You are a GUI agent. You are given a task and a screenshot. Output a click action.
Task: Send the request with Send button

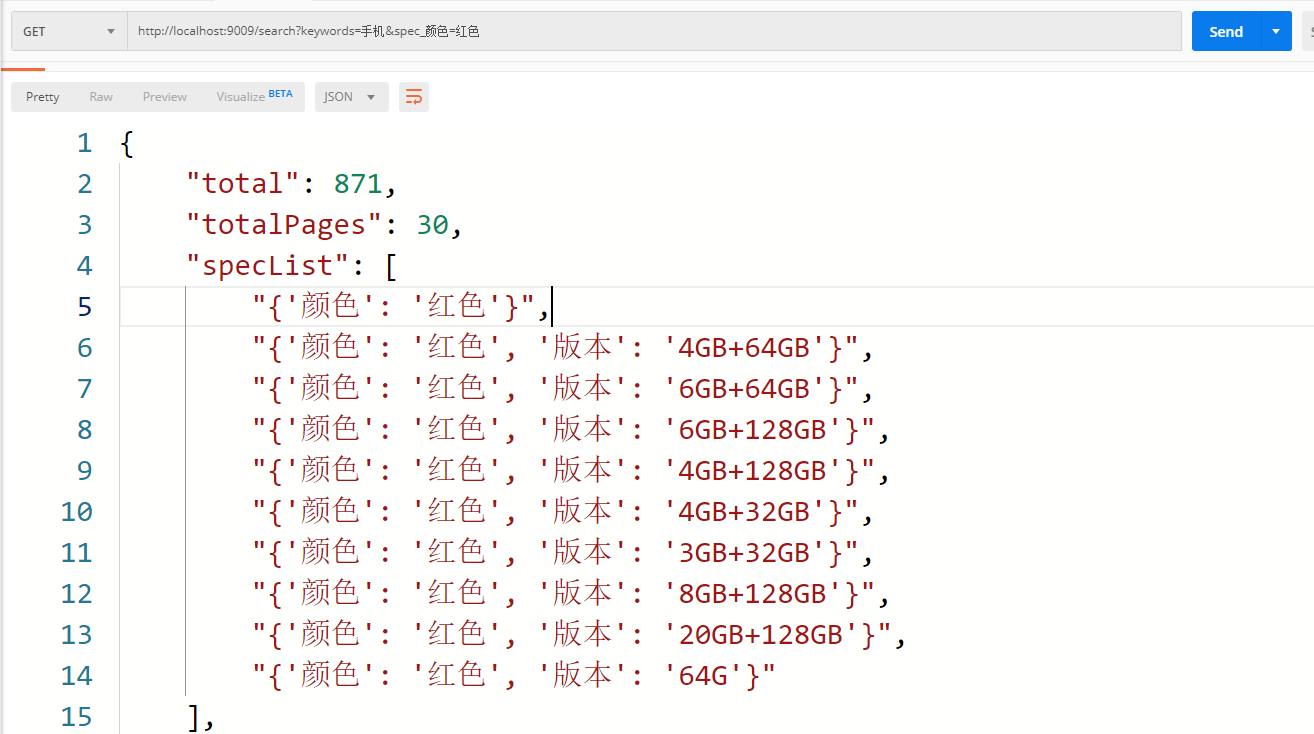point(1227,31)
